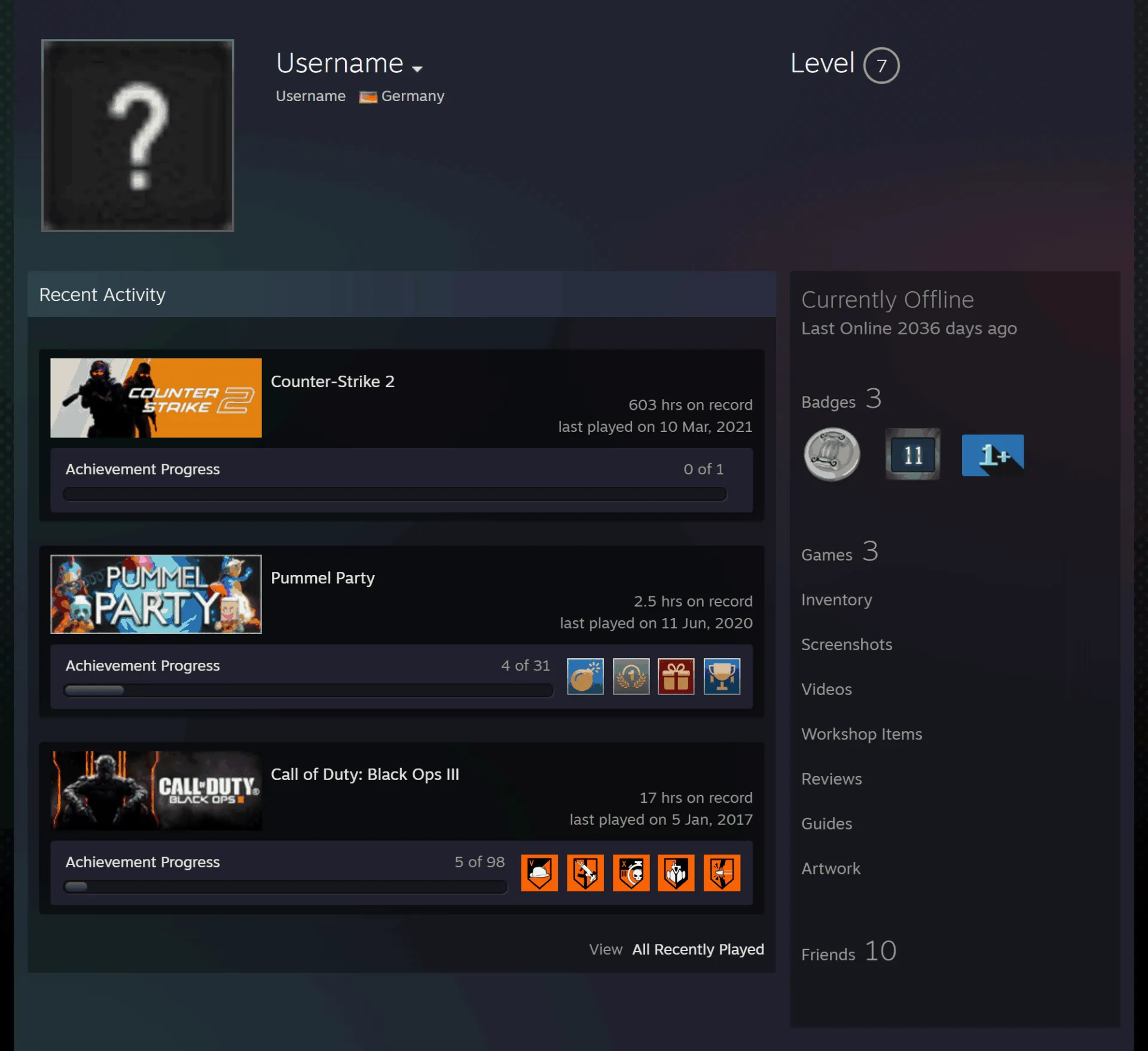Open the Black Ops III helmet achievement icon
1148x1051 pixels.
539,873
